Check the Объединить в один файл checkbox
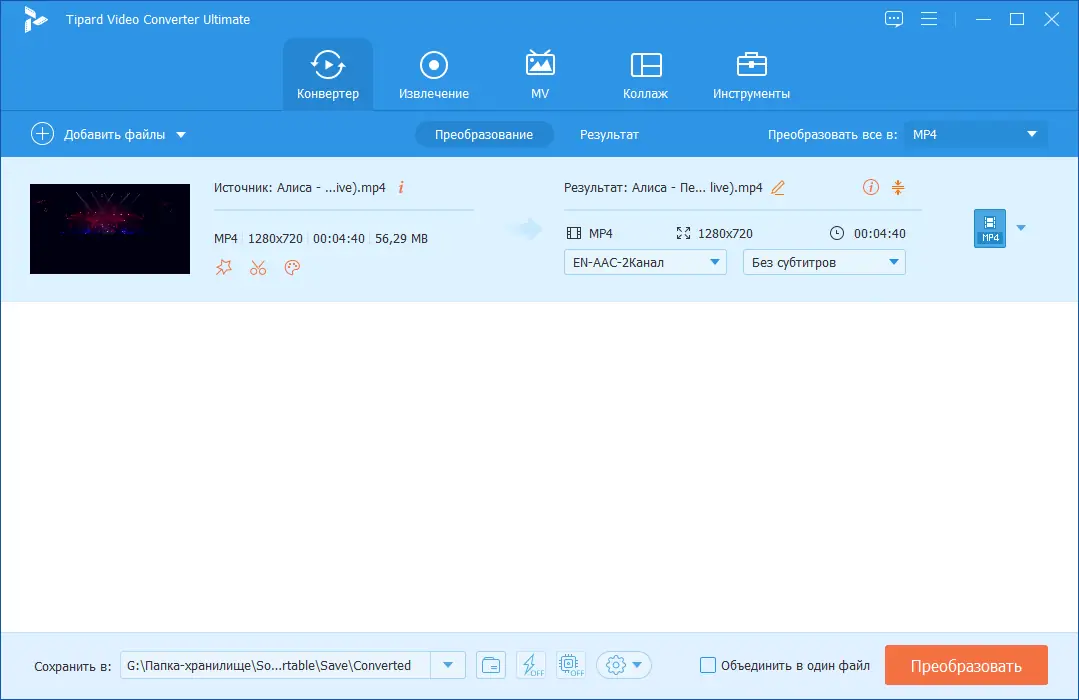1079x700 pixels. [709, 664]
